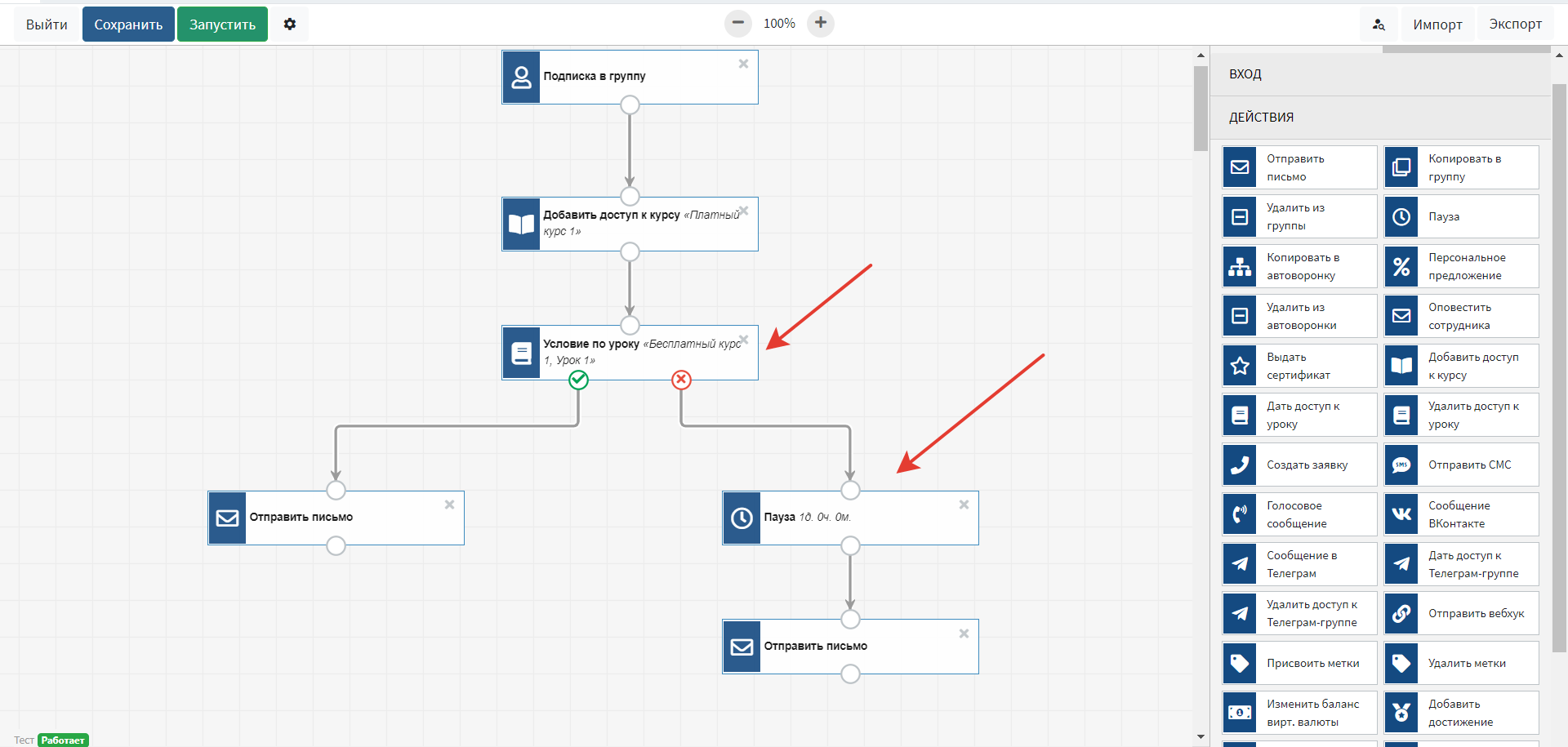Viewport: 1568px width, 747px height.
Task: Open the user search icon near Import
Action: (x=1379, y=24)
